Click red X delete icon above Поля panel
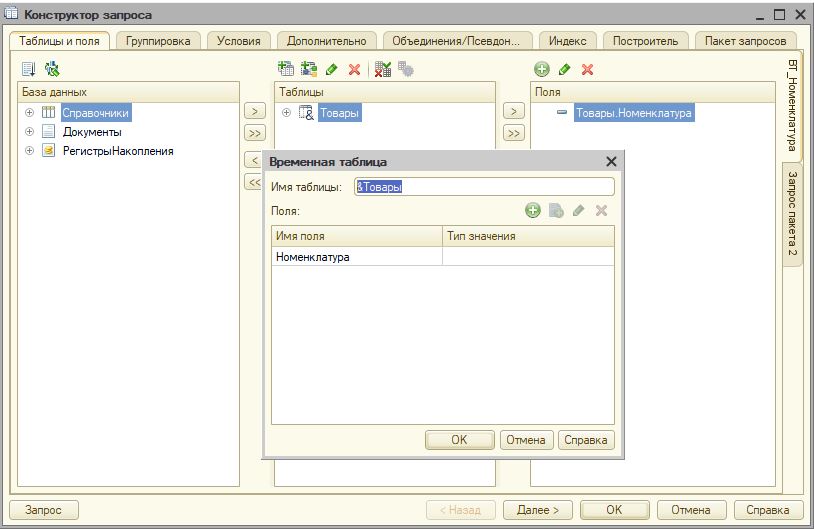Screen dimensions: 814x529 tap(588, 69)
